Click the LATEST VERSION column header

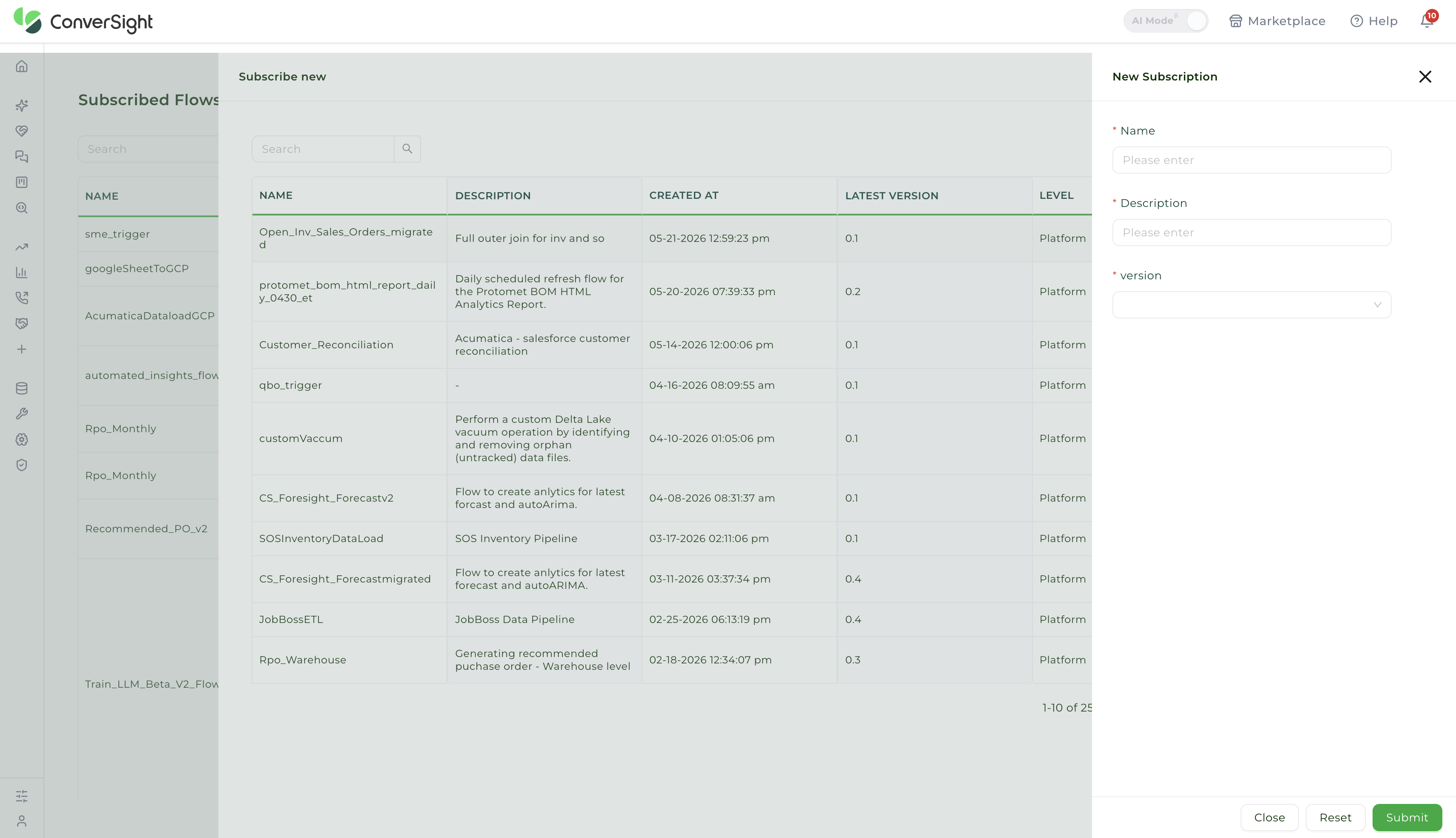point(891,196)
